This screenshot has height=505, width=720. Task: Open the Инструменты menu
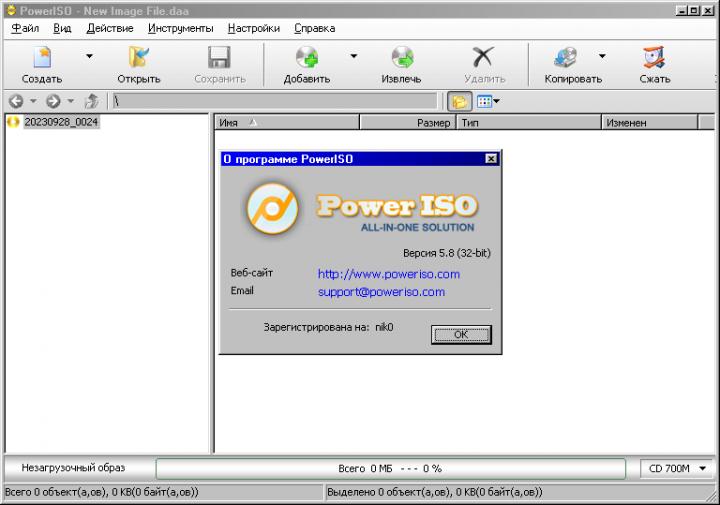click(x=180, y=29)
